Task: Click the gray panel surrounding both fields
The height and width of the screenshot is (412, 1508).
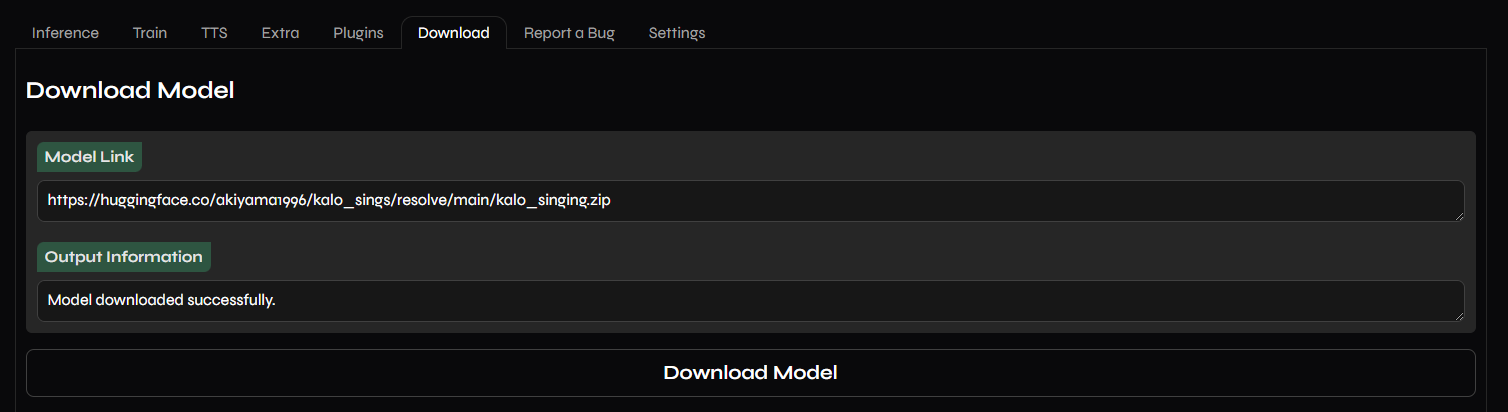Action: 751,232
